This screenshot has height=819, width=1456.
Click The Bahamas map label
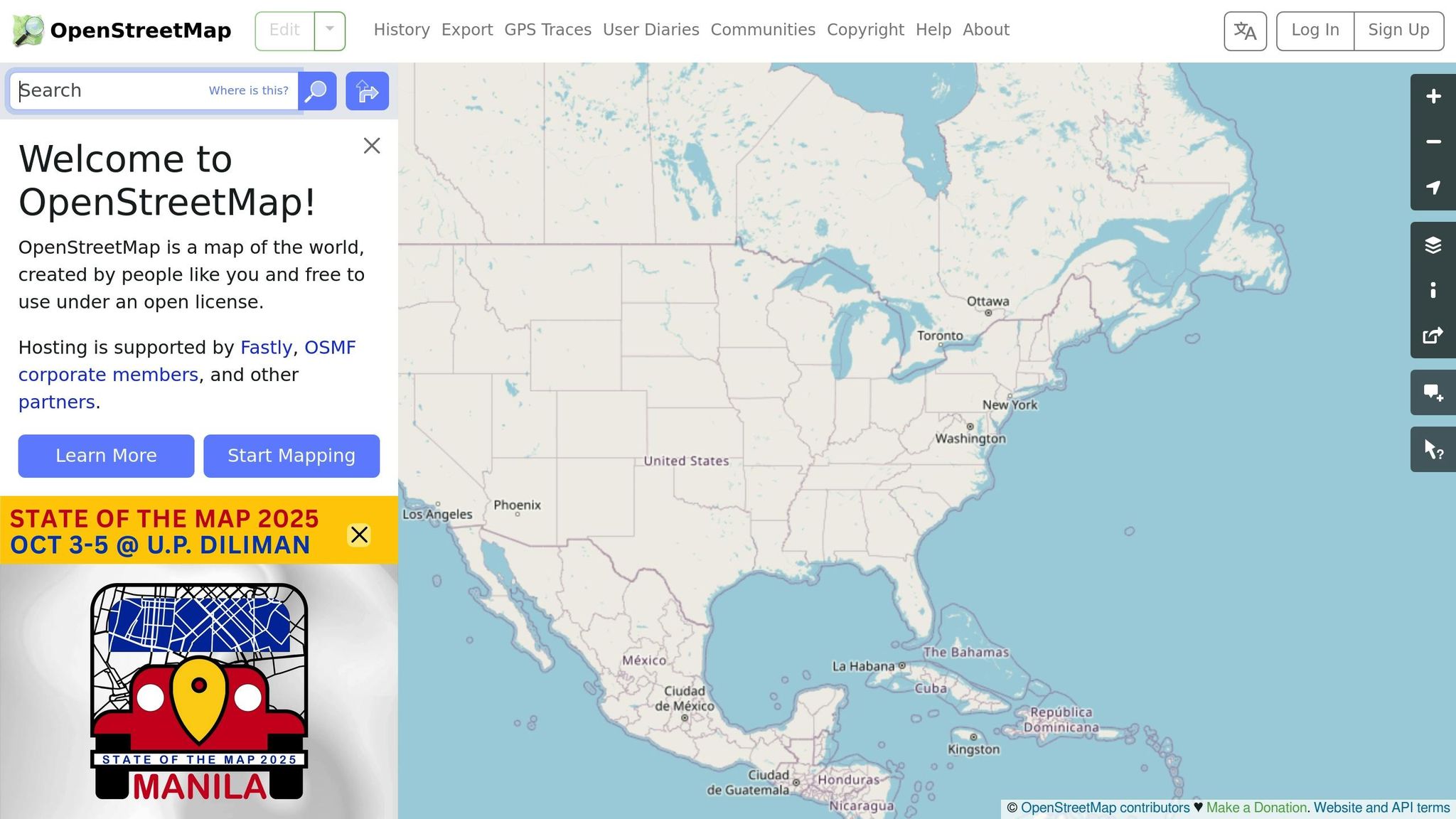(965, 652)
